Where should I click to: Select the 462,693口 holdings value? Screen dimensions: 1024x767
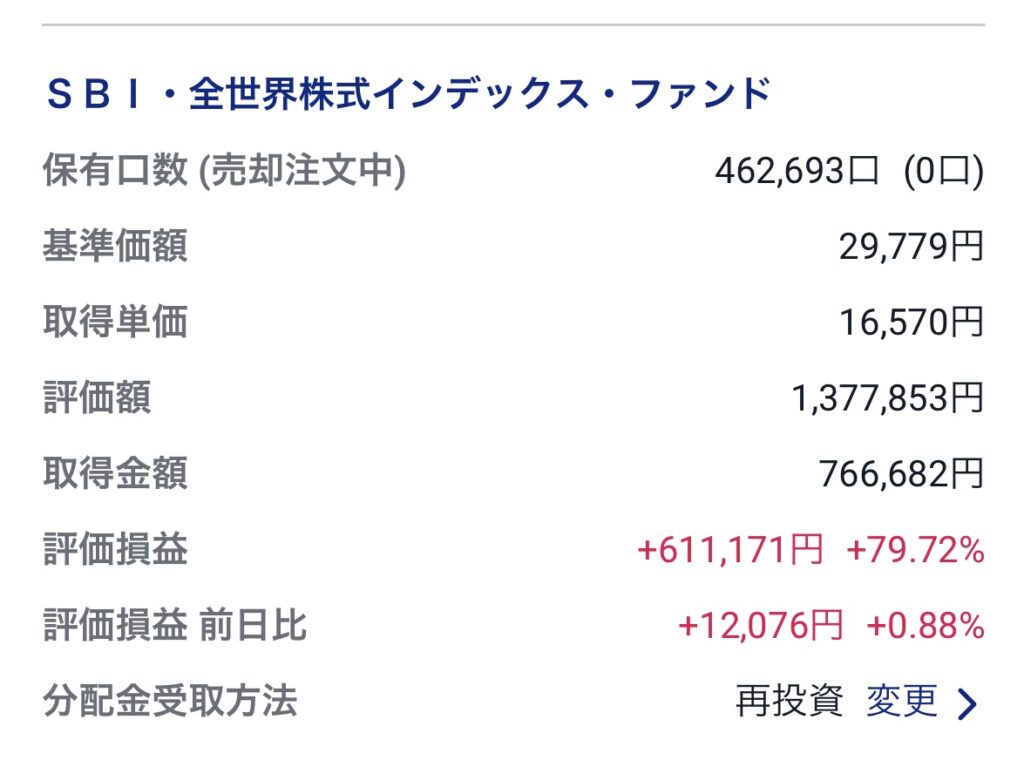(x=796, y=172)
